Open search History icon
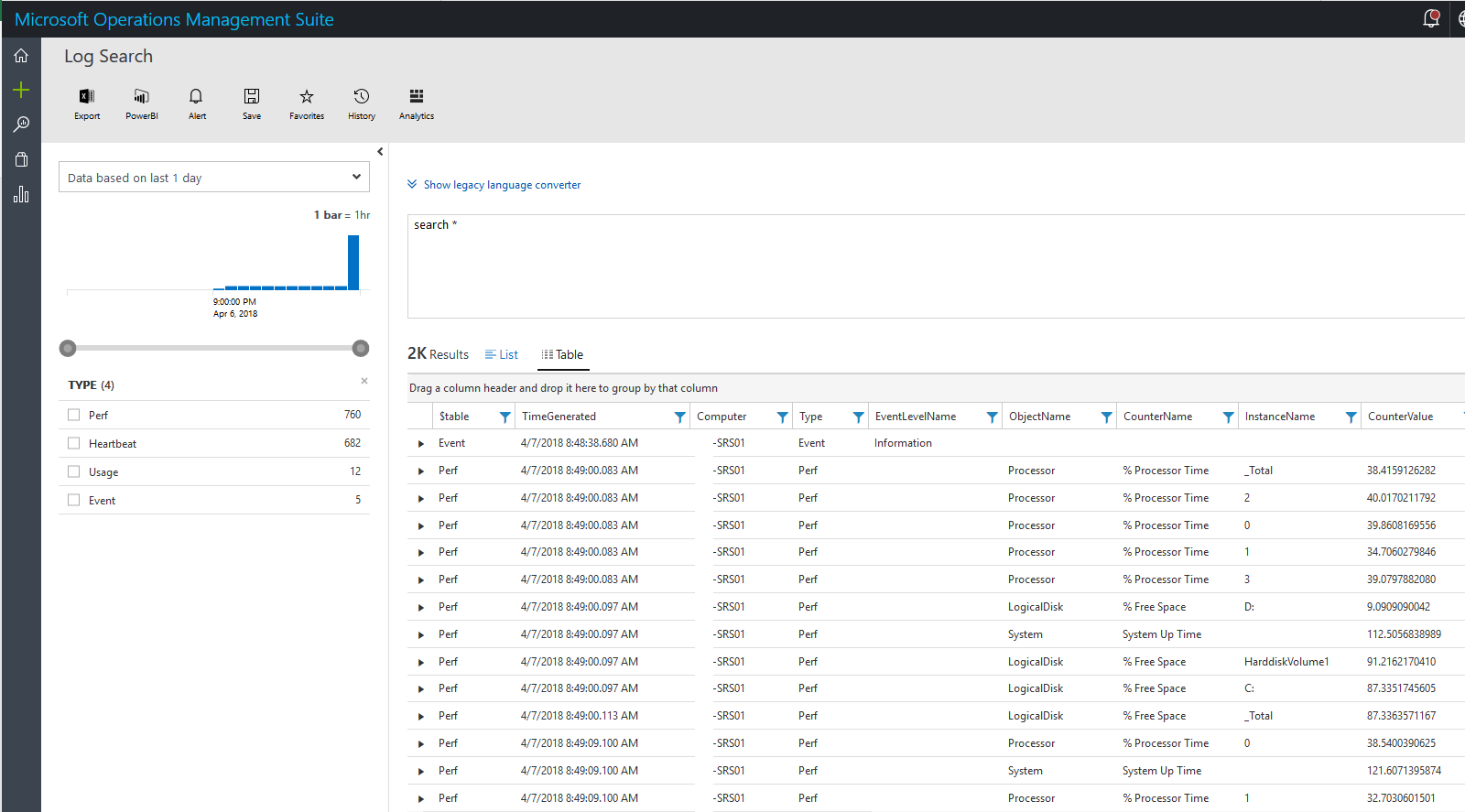The height and width of the screenshot is (812, 1465). tap(362, 96)
